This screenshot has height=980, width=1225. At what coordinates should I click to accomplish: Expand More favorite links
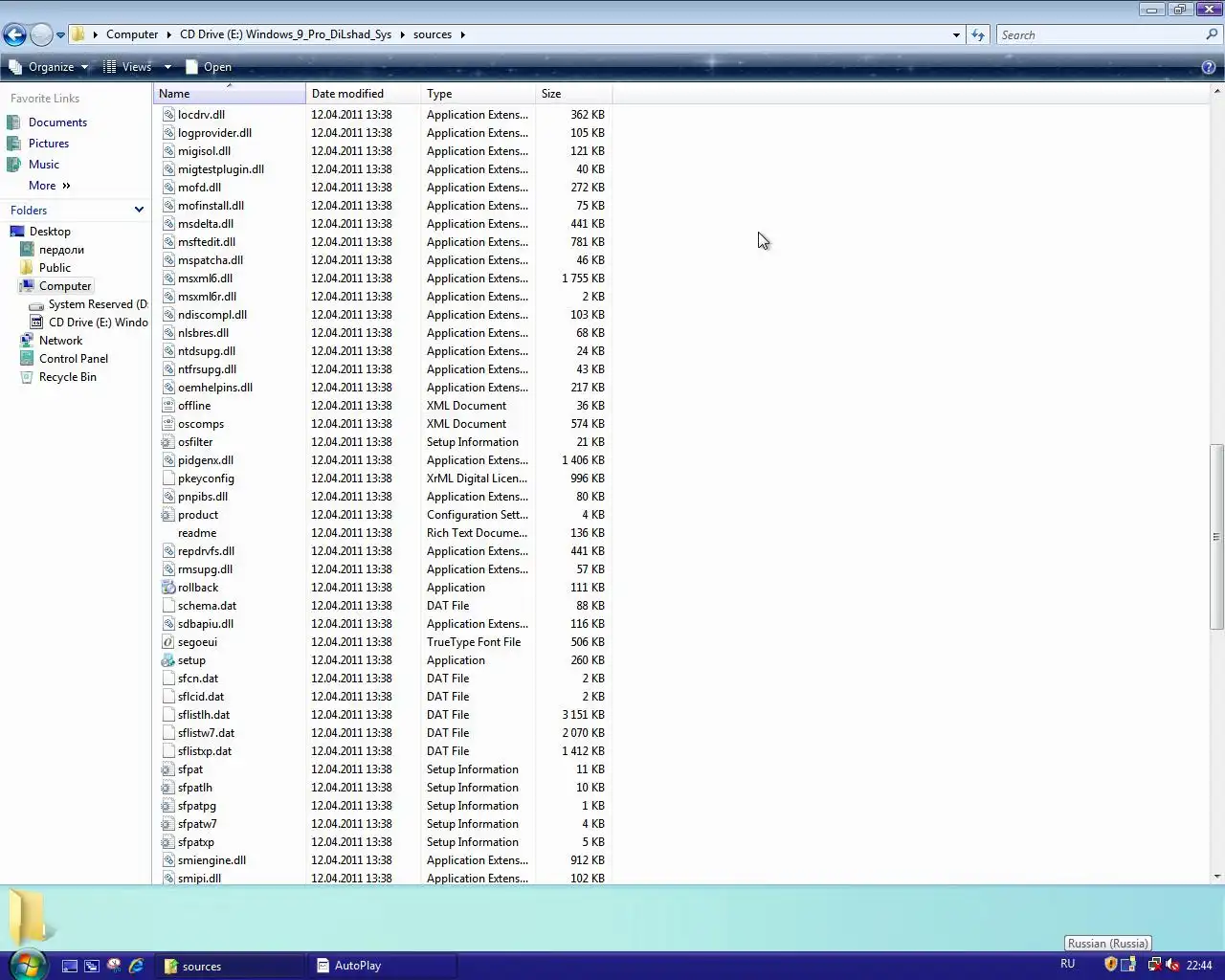[x=50, y=186]
